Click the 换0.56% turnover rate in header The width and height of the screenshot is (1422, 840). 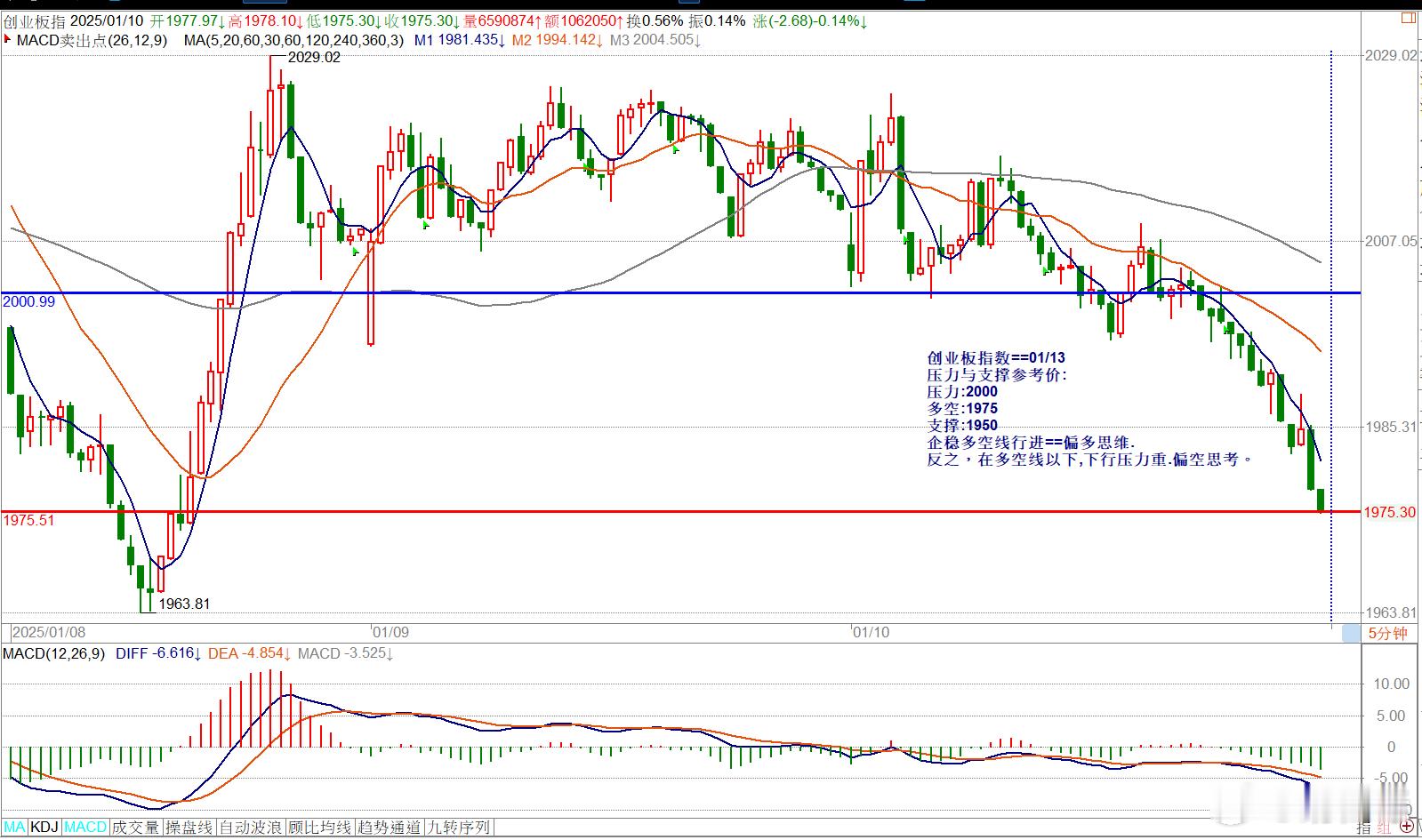[x=655, y=20]
